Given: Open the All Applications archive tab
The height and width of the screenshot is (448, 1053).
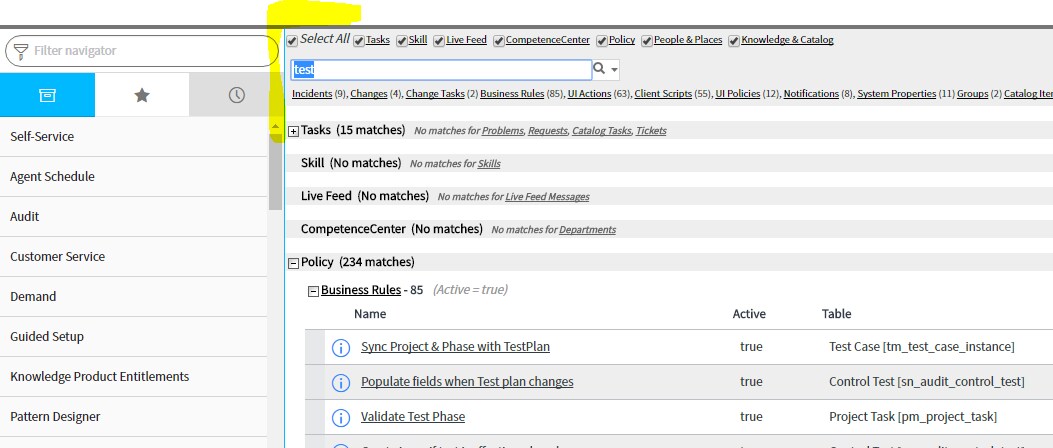Looking at the screenshot, I should (47, 95).
